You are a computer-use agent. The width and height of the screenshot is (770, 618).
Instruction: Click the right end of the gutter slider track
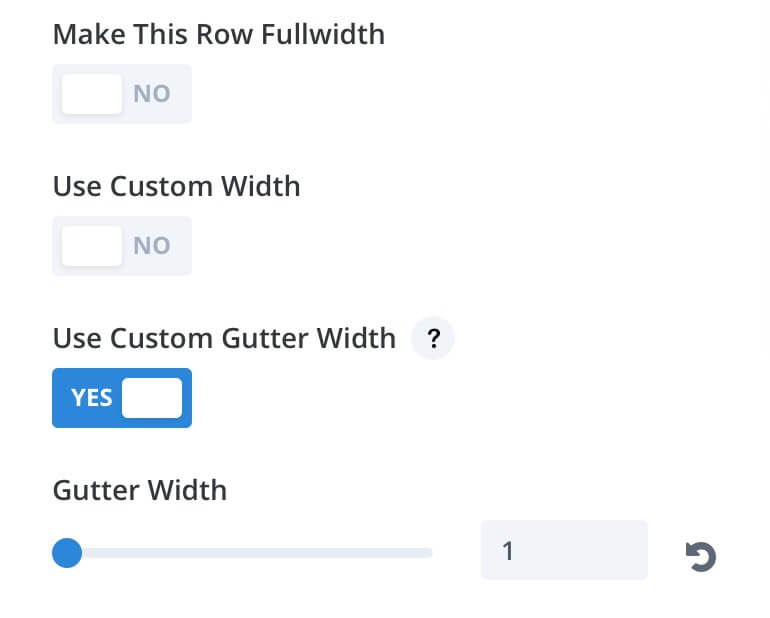(x=428, y=554)
